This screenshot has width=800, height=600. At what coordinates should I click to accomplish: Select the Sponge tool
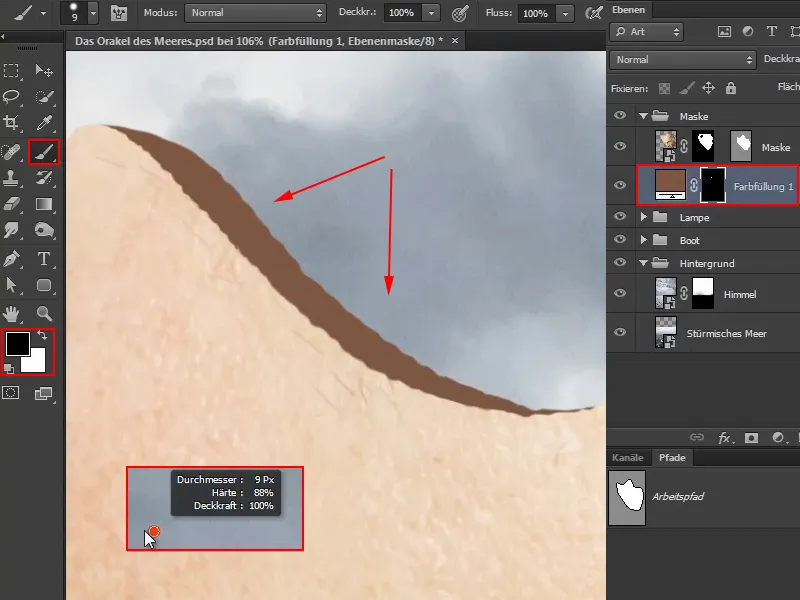pos(44,230)
